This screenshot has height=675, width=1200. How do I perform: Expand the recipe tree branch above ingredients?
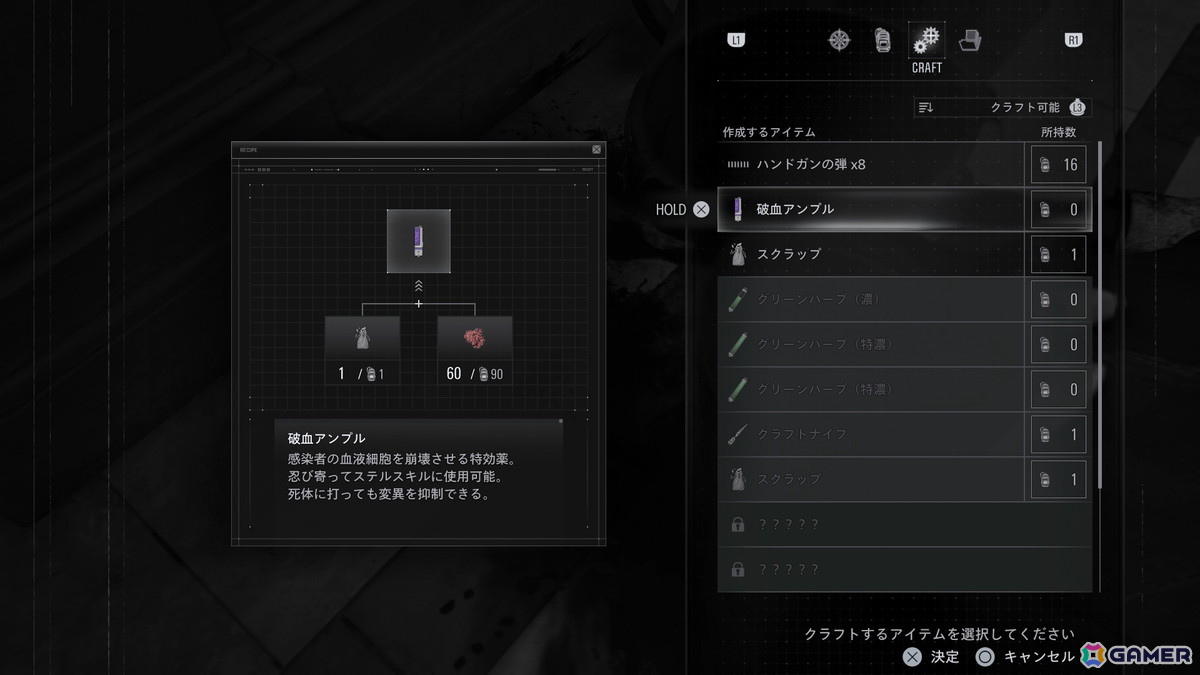[x=419, y=284]
